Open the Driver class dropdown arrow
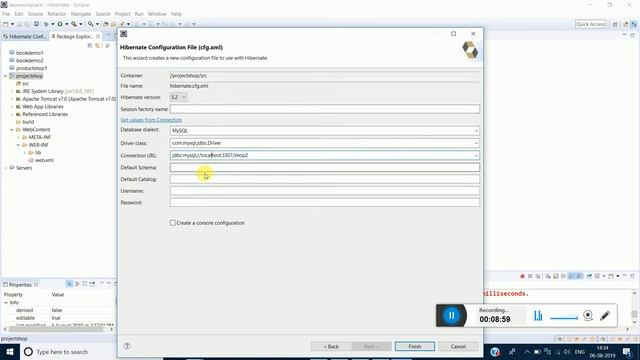 pyautogui.click(x=476, y=143)
